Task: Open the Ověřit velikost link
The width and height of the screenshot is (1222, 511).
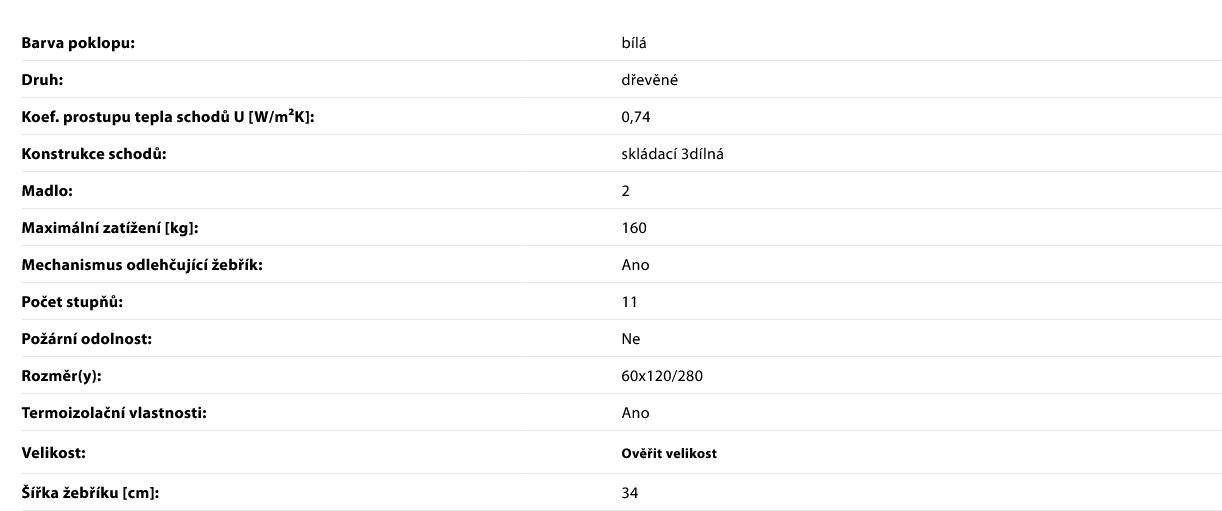Action: pyautogui.click(x=669, y=453)
